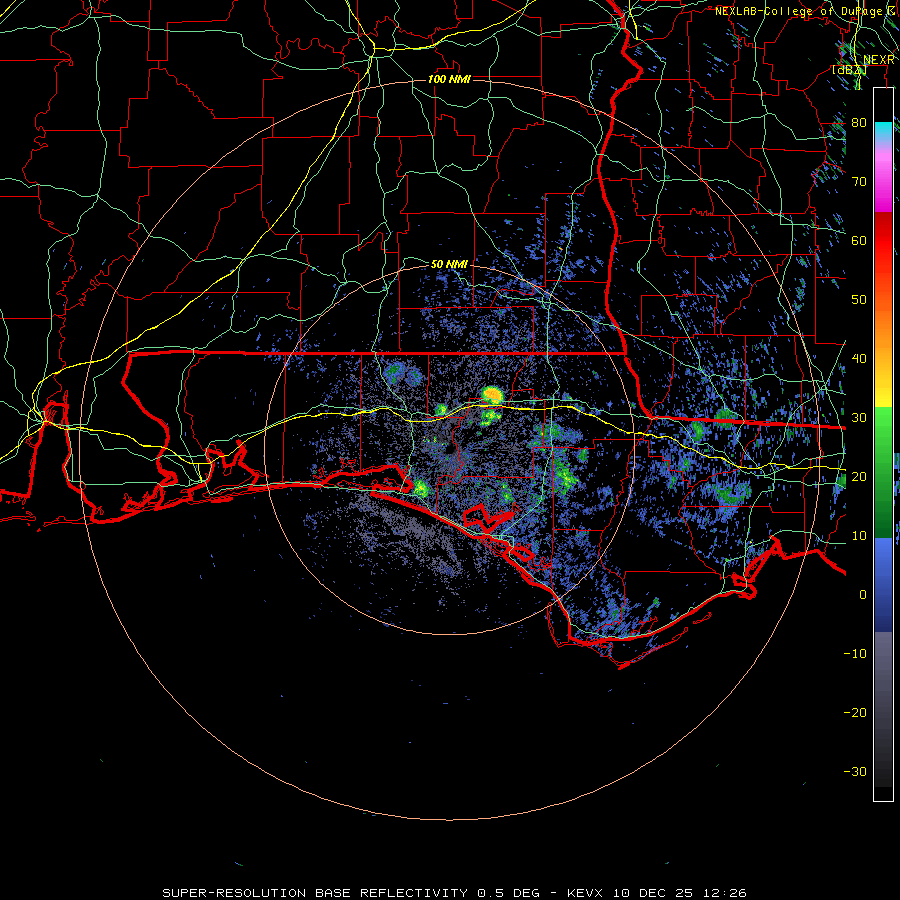Click the "-10" value on the dBZ scale
Screen dimensions: 900x900
click(855, 653)
